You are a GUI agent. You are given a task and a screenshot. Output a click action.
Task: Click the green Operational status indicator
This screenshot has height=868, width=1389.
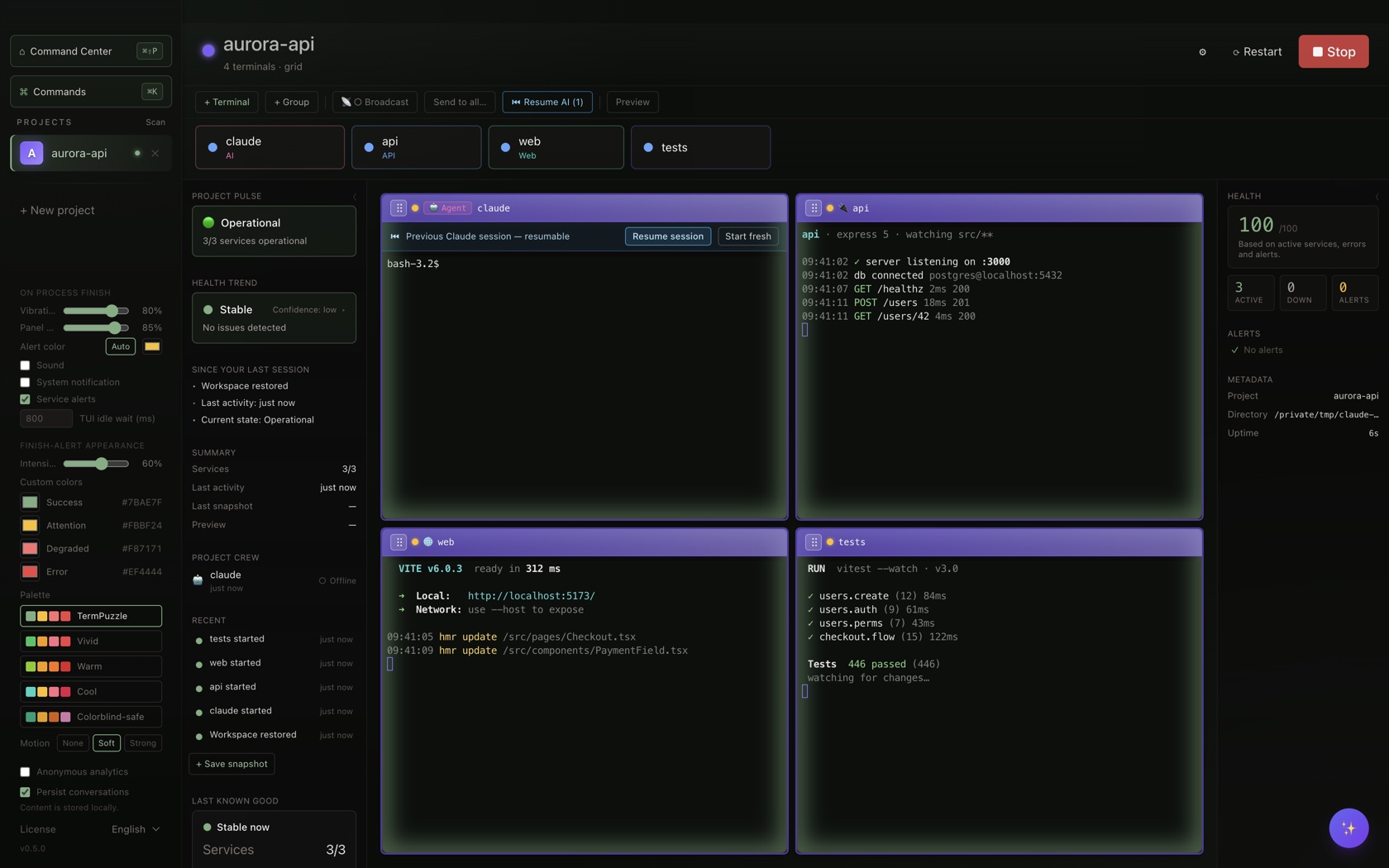coord(208,223)
